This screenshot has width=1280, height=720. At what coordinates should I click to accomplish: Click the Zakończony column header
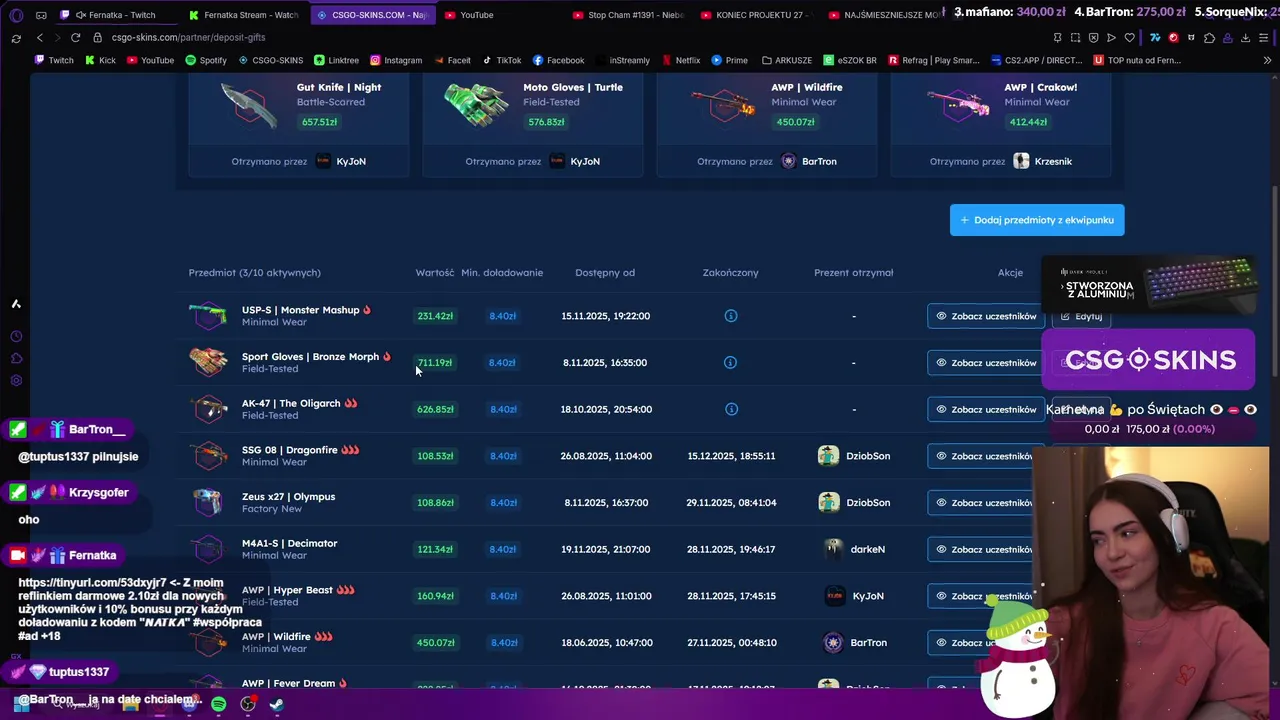click(730, 272)
